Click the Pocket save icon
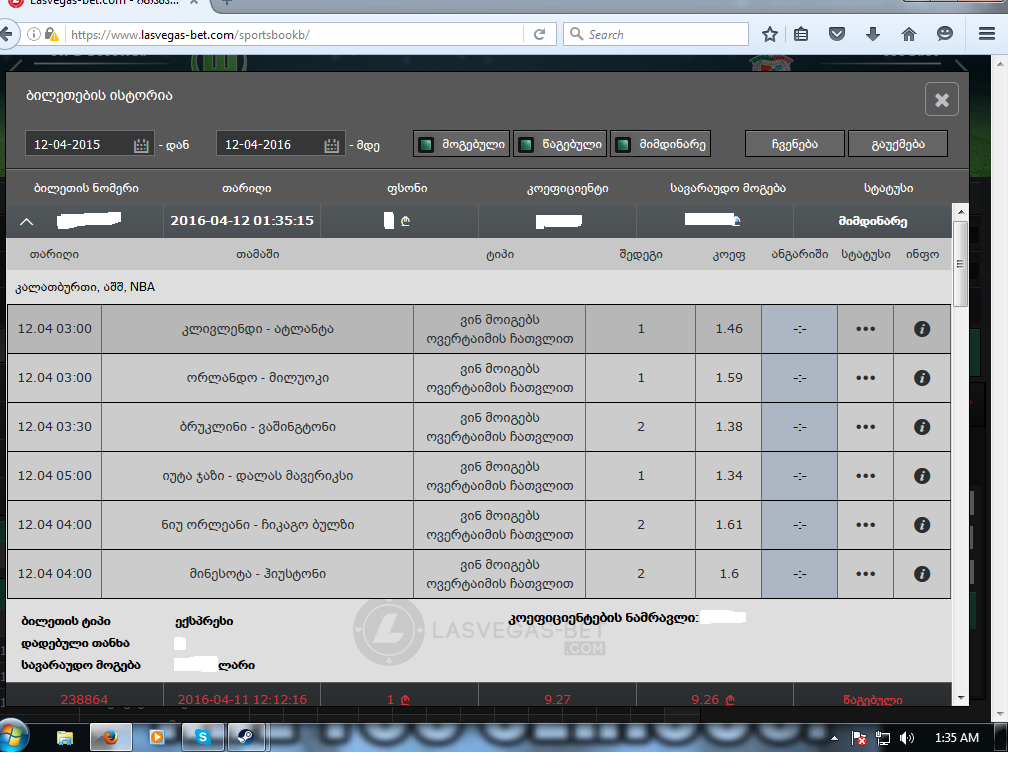 837,34
